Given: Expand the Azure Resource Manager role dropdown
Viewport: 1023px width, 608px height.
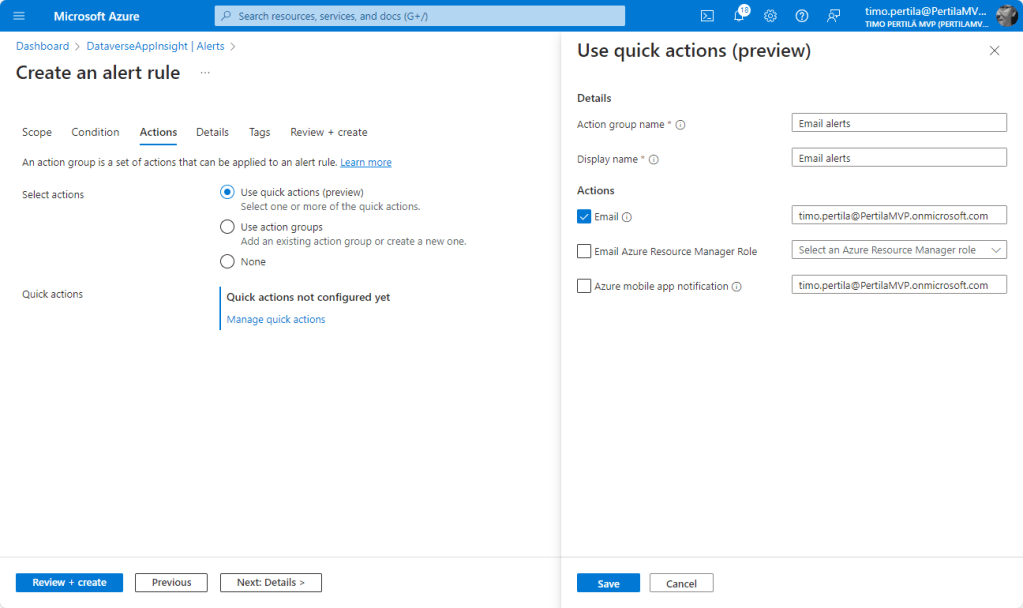Looking at the screenshot, I should [x=898, y=250].
